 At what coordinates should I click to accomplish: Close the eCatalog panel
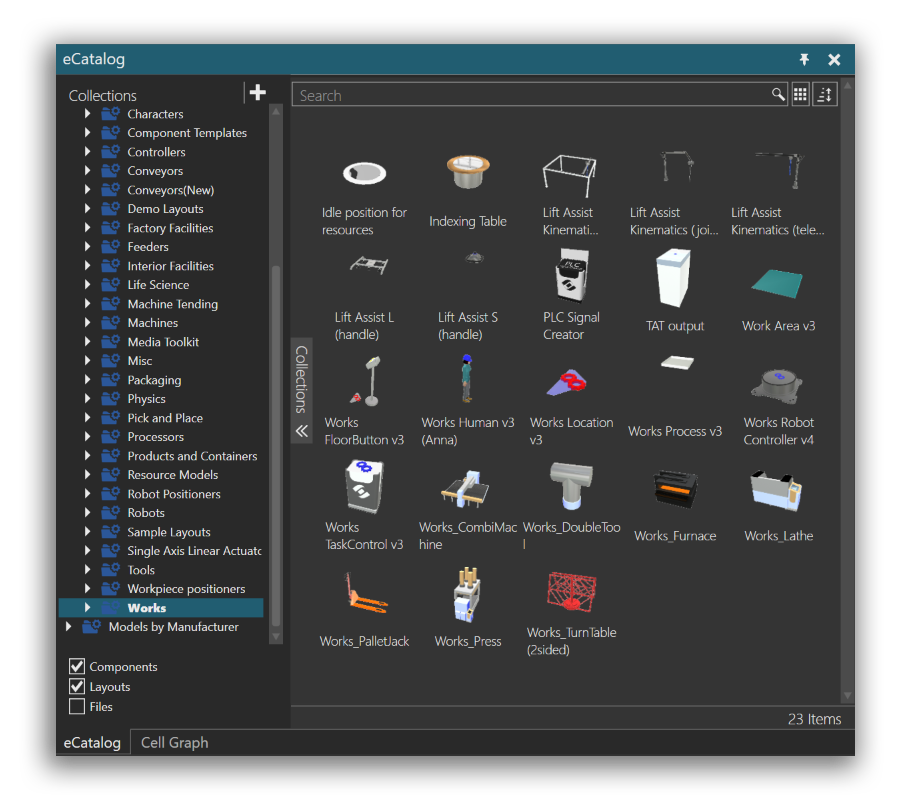[x=834, y=59]
